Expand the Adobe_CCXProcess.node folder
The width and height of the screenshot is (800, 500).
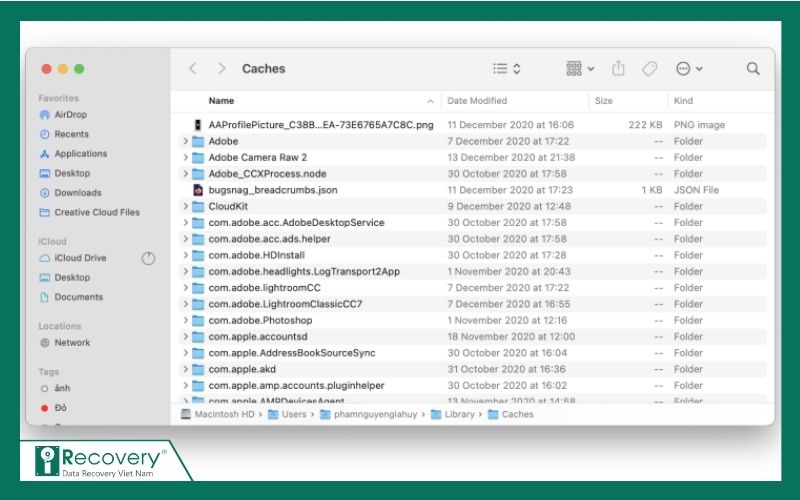click(x=186, y=174)
